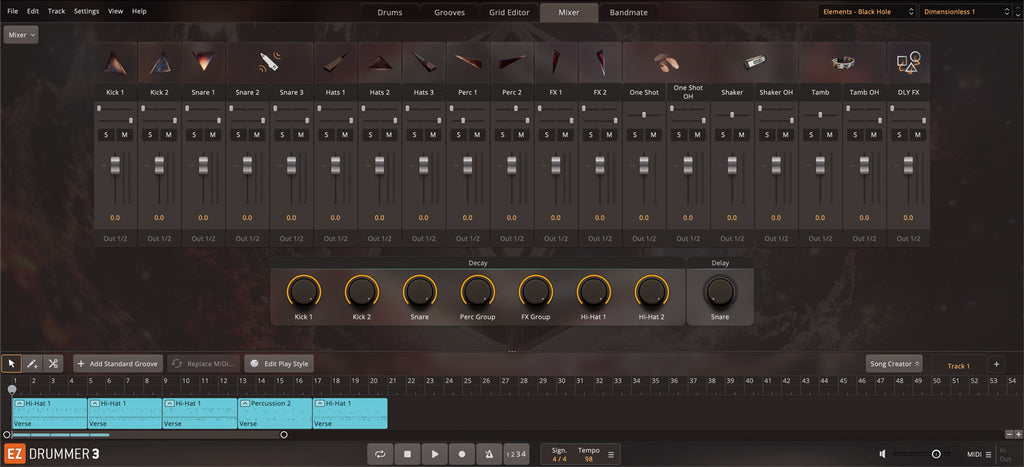Toggle the loop playback button
This screenshot has width=1024, height=467.
379,453
